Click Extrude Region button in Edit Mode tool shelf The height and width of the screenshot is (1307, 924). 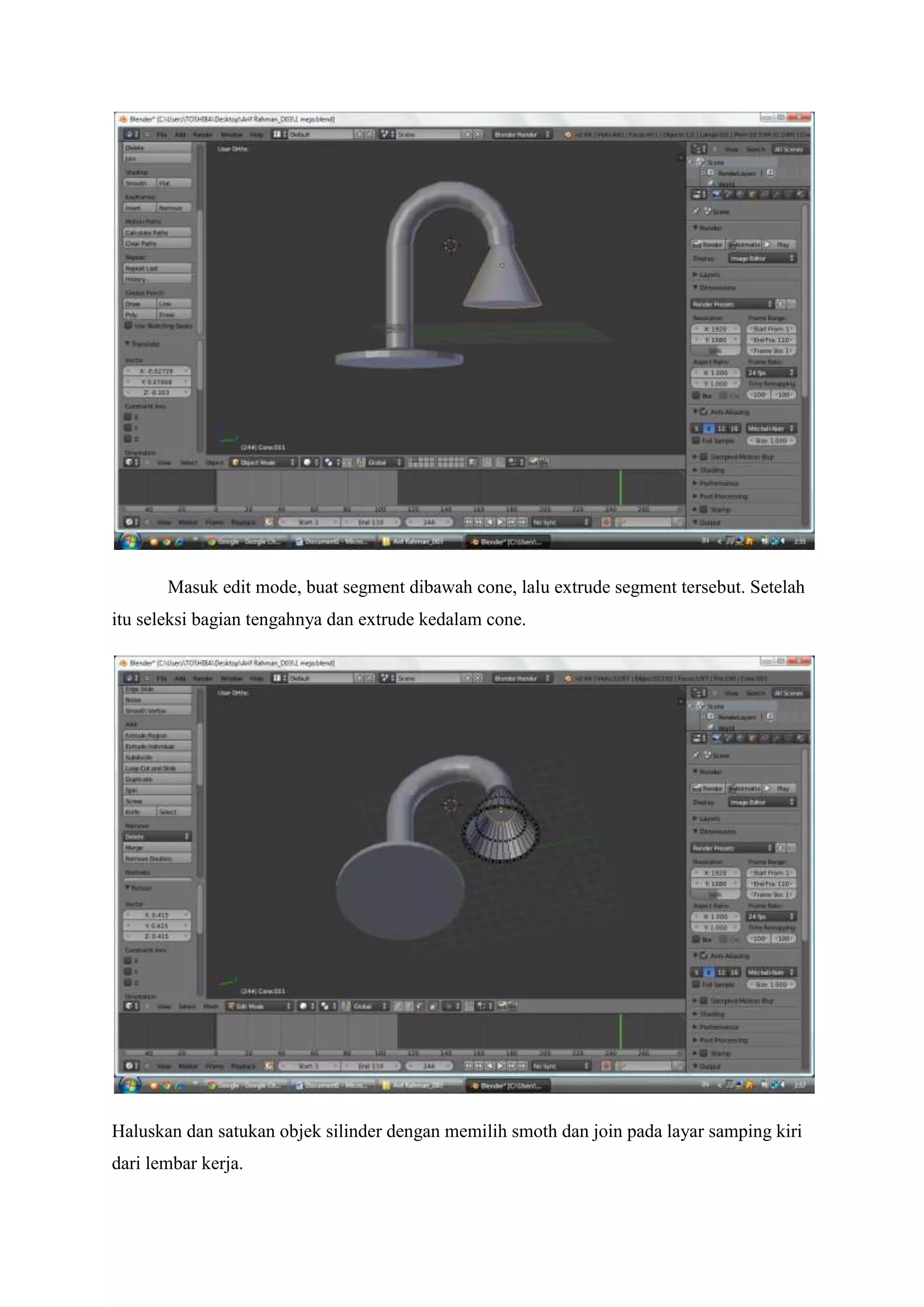[x=157, y=736]
